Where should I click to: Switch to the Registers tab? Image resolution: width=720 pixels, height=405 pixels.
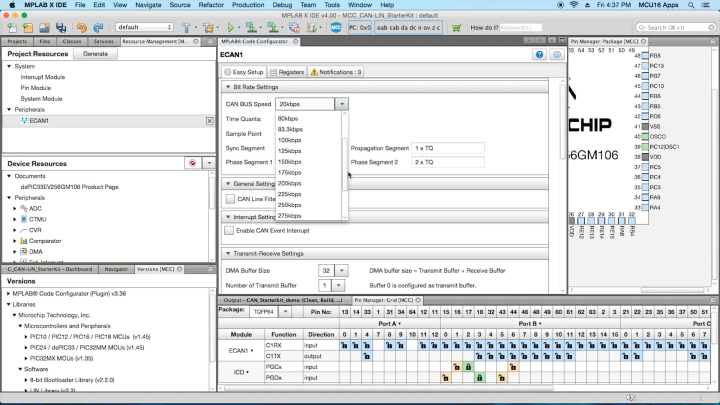[288, 72]
